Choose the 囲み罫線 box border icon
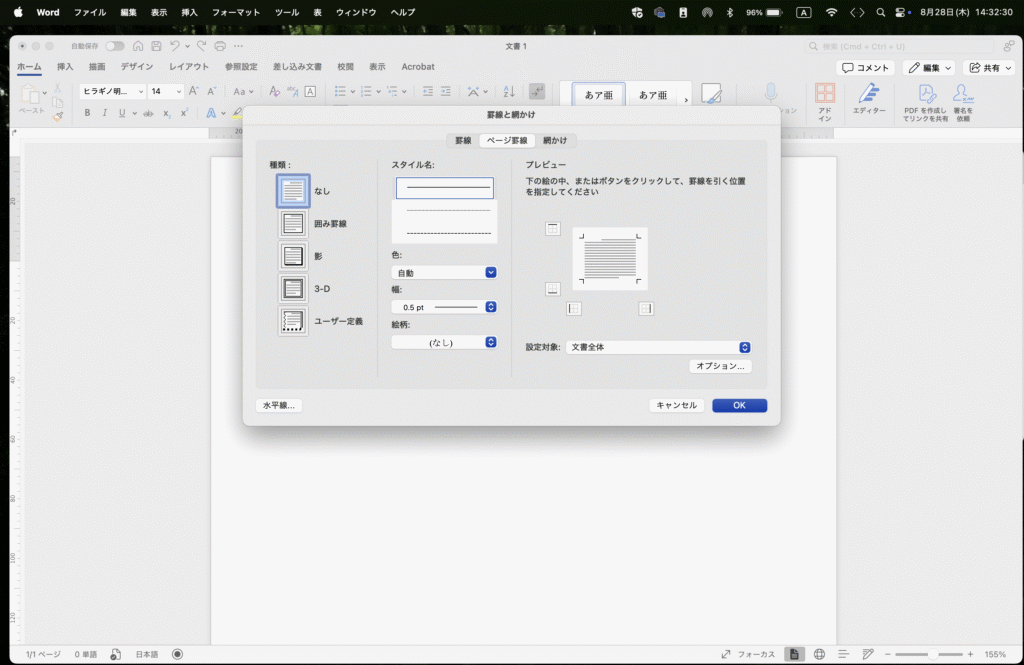The height and width of the screenshot is (665, 1024). [x=293, y=224]
